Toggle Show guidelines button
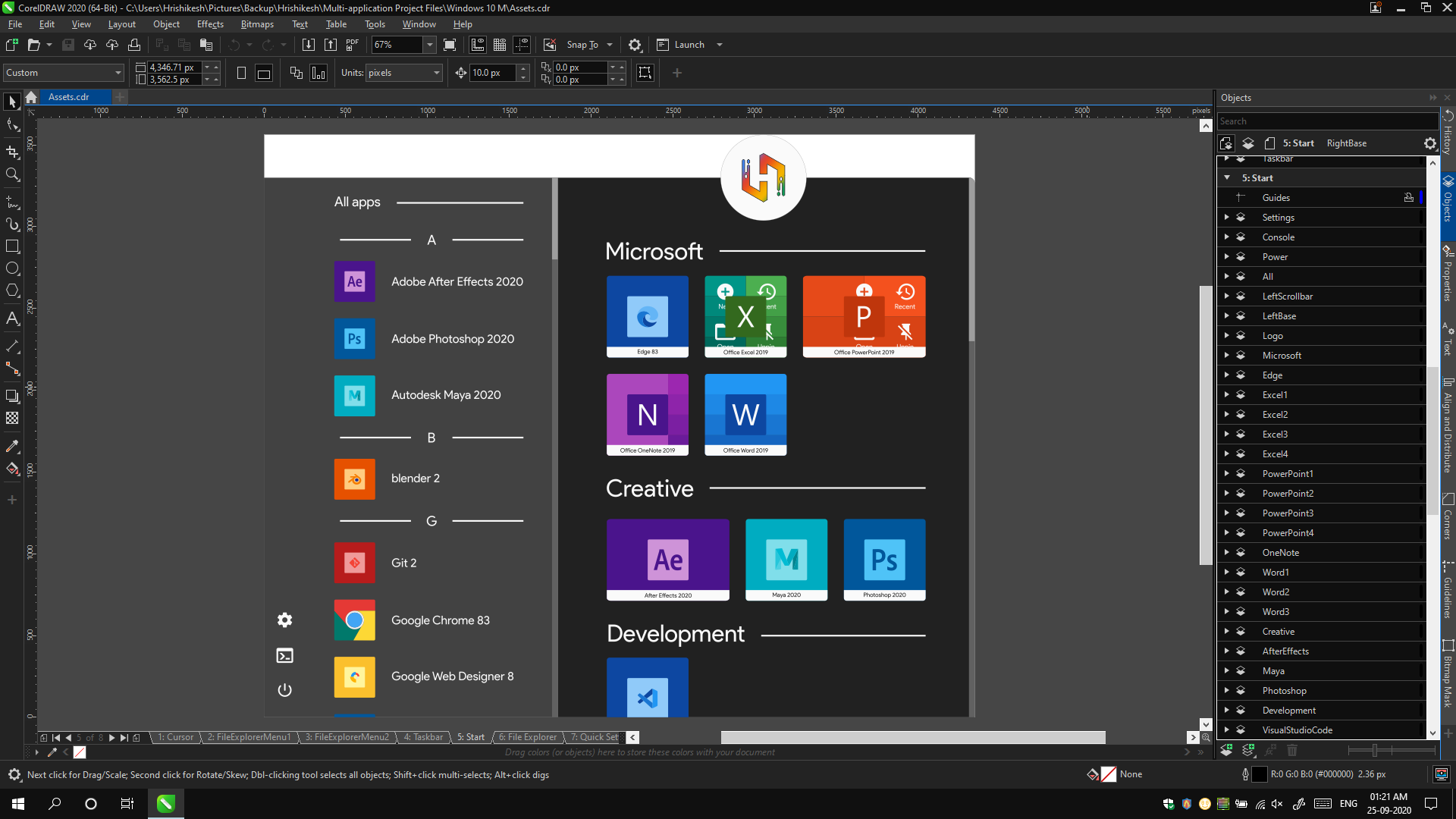 point(522,45)
